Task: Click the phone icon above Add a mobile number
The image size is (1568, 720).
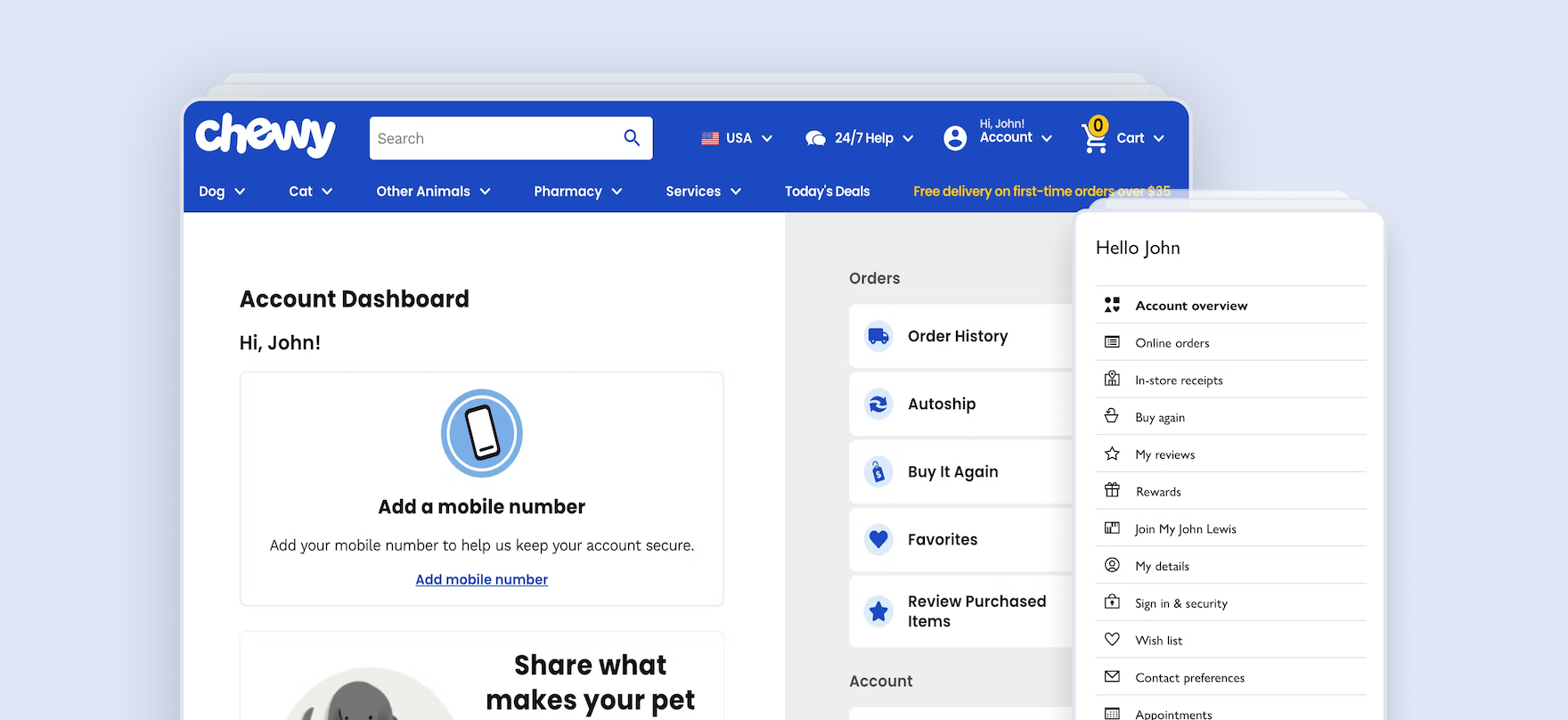Action: click(482, 433)
